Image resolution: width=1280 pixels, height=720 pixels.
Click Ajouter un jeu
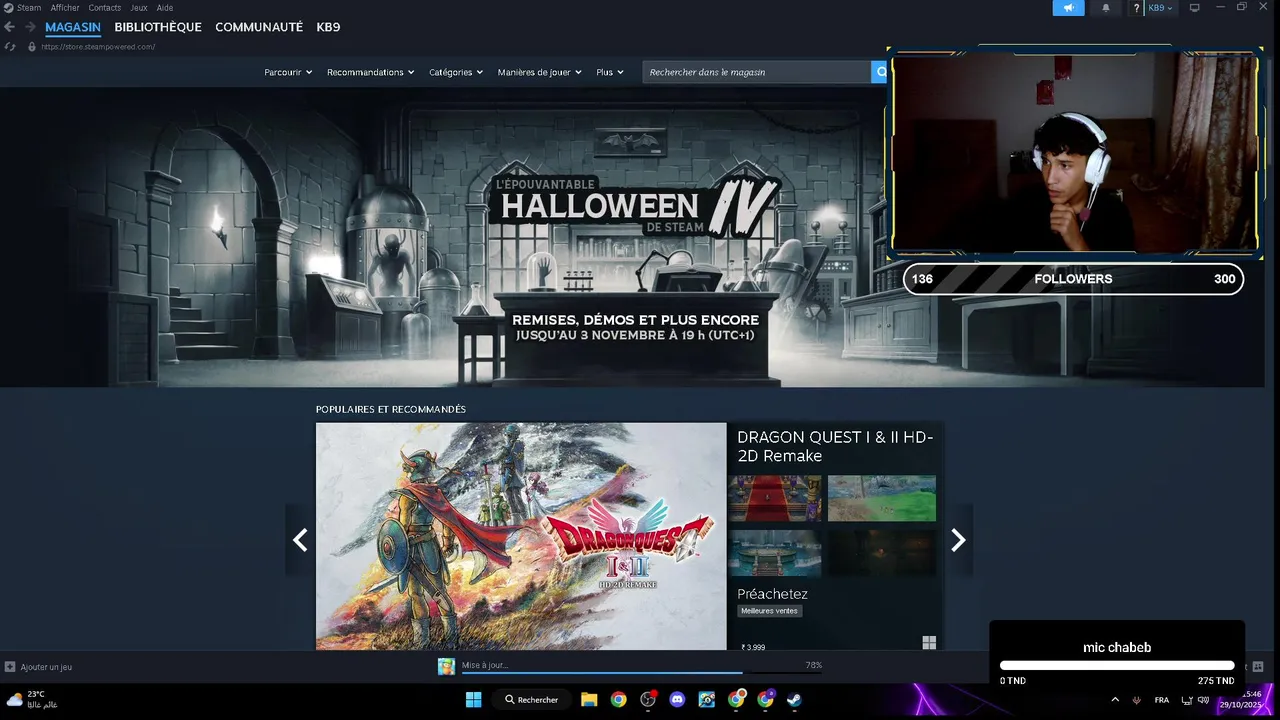tap(38, 667)
